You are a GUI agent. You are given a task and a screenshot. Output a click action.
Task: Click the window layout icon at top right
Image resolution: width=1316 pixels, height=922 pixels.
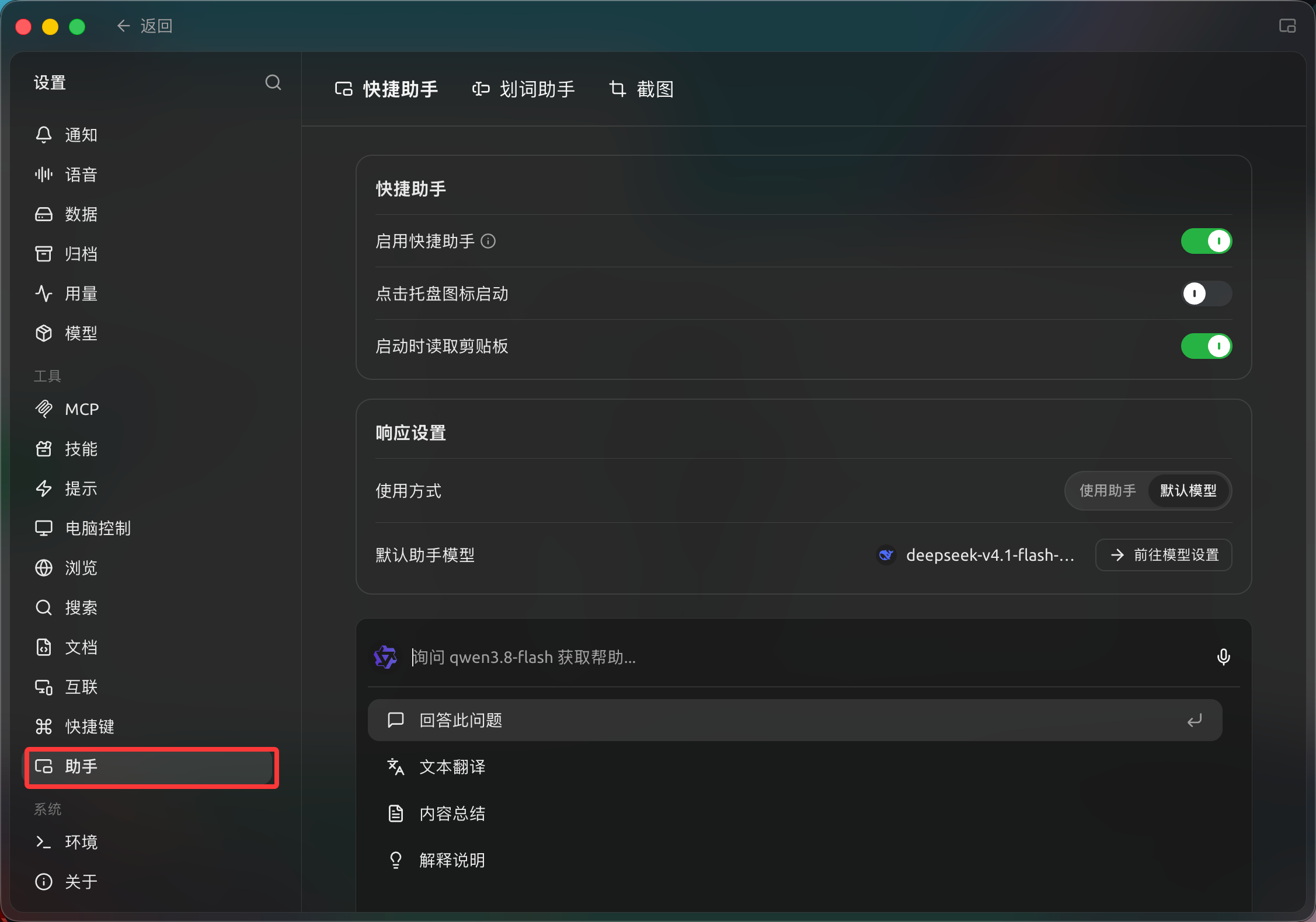click(1287, 26)
